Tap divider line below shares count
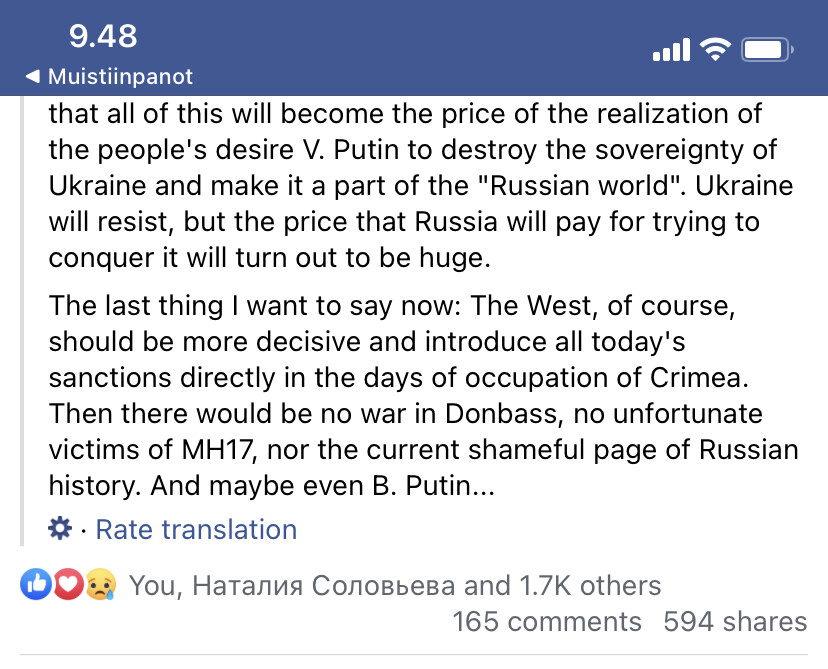This screenshot has height=669, width=828. tap(414, 655)
